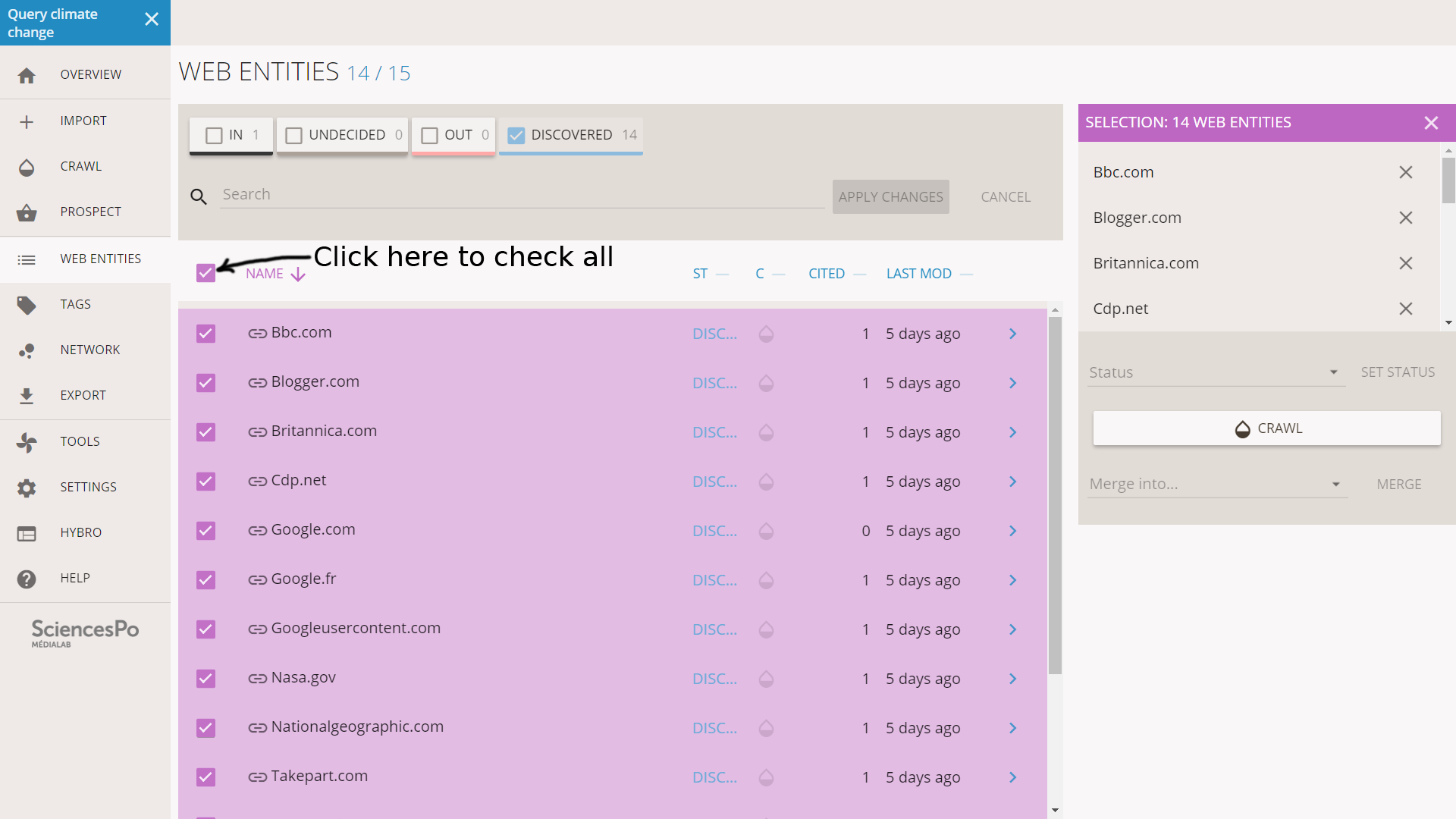Click the Network graph icon
The width and height of the screenshot is (1456, 819).
click(x=27, y=350)
